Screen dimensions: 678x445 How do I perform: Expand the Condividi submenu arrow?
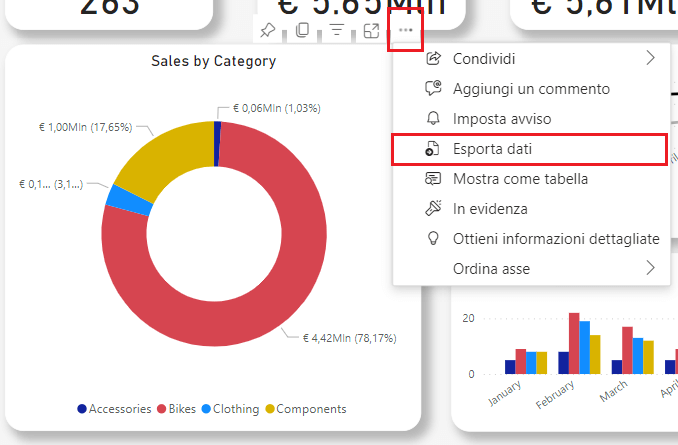[x=650, y=58]
